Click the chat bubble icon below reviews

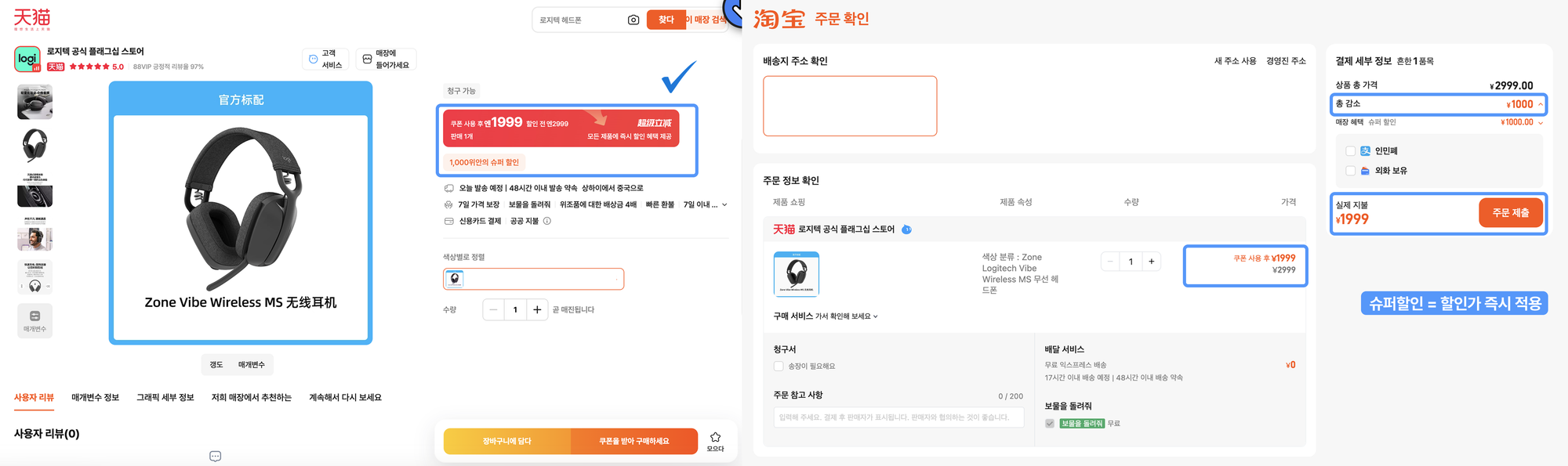click(216, 456)
